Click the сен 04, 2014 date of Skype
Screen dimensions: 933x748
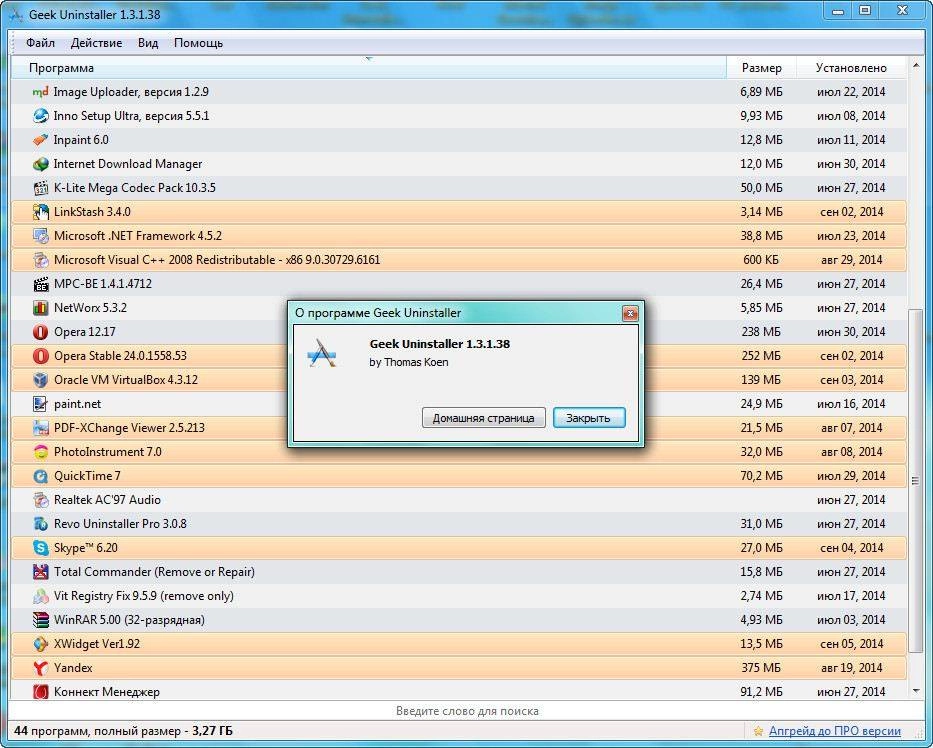pos(851,548)
